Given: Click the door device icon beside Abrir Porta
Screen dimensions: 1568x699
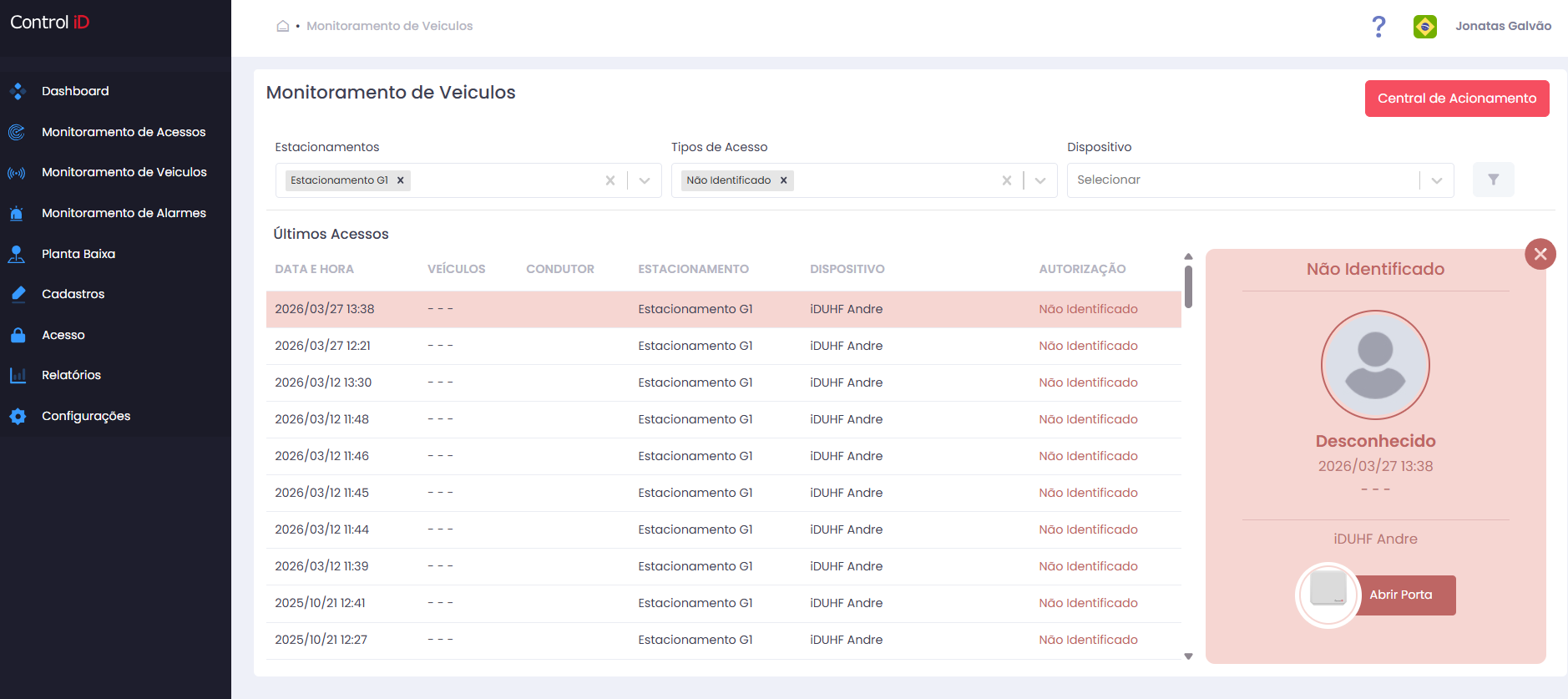Looking at the screenshot, I should coord(1328,595).
